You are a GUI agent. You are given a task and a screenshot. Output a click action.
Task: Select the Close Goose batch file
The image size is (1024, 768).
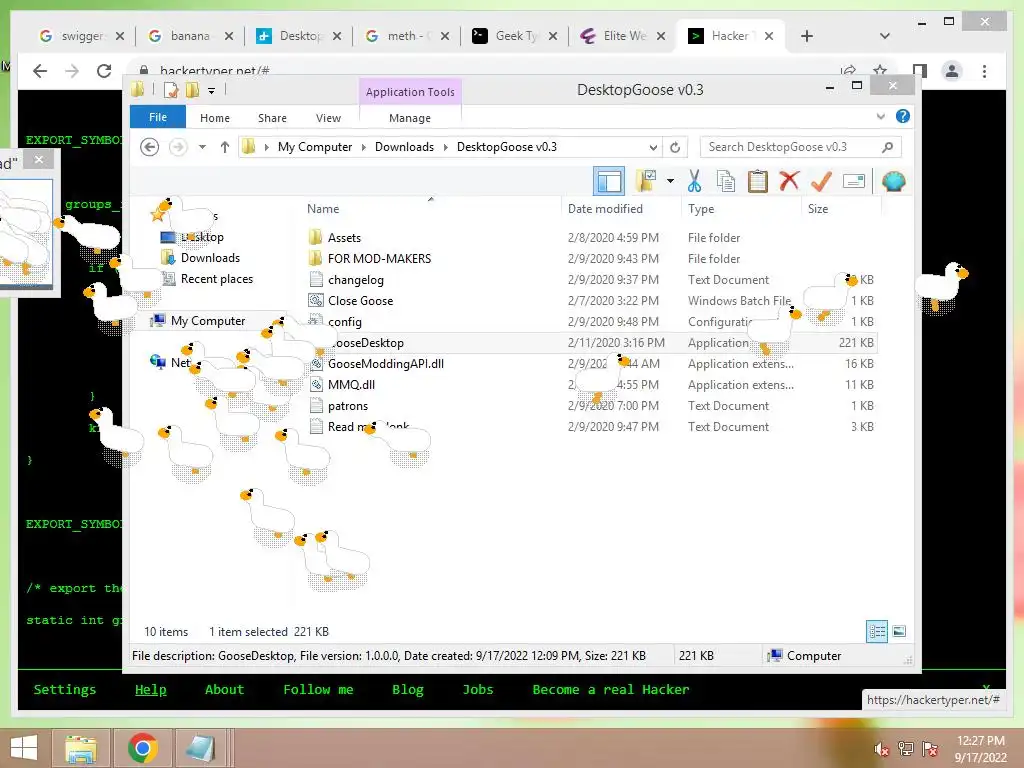pos(360,300)
